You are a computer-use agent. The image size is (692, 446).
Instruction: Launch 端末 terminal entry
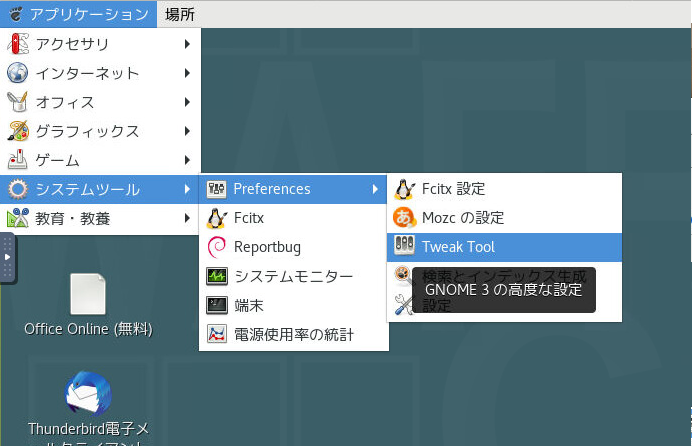(294, 305)
